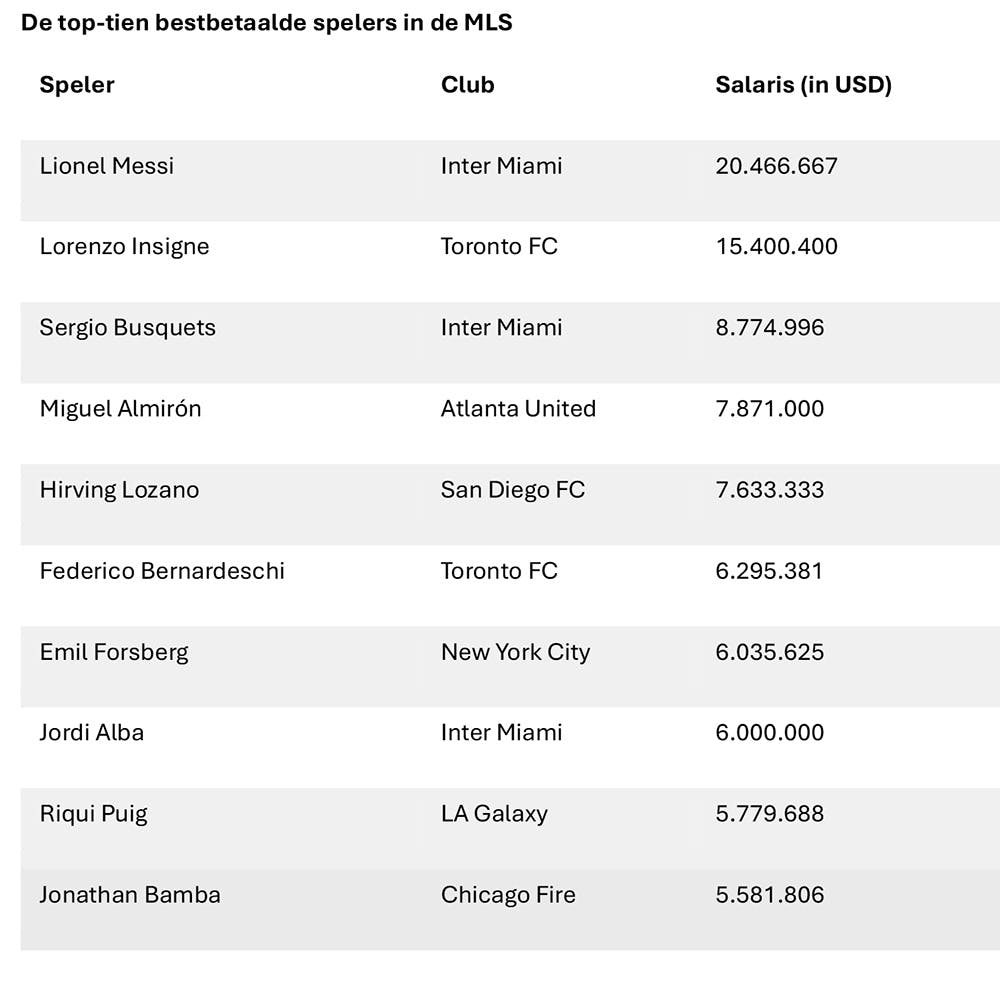Click Jonathan Bamba's name
This screenshot has width=1000, height=986.
tap(130, 895)
